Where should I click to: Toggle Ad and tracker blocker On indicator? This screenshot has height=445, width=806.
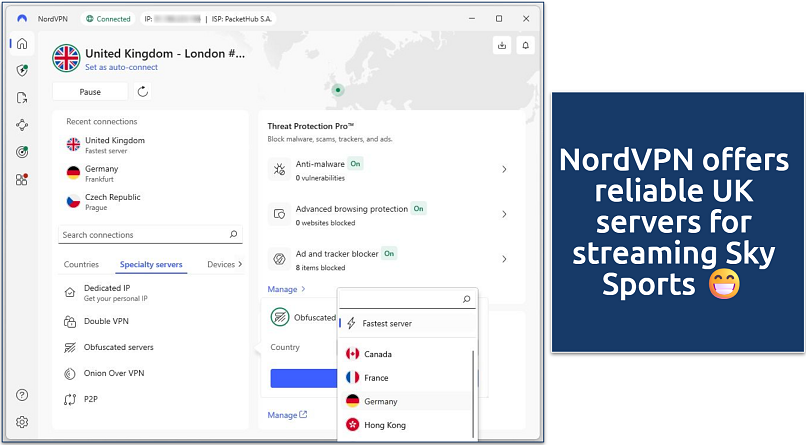[x=389, y=254]
